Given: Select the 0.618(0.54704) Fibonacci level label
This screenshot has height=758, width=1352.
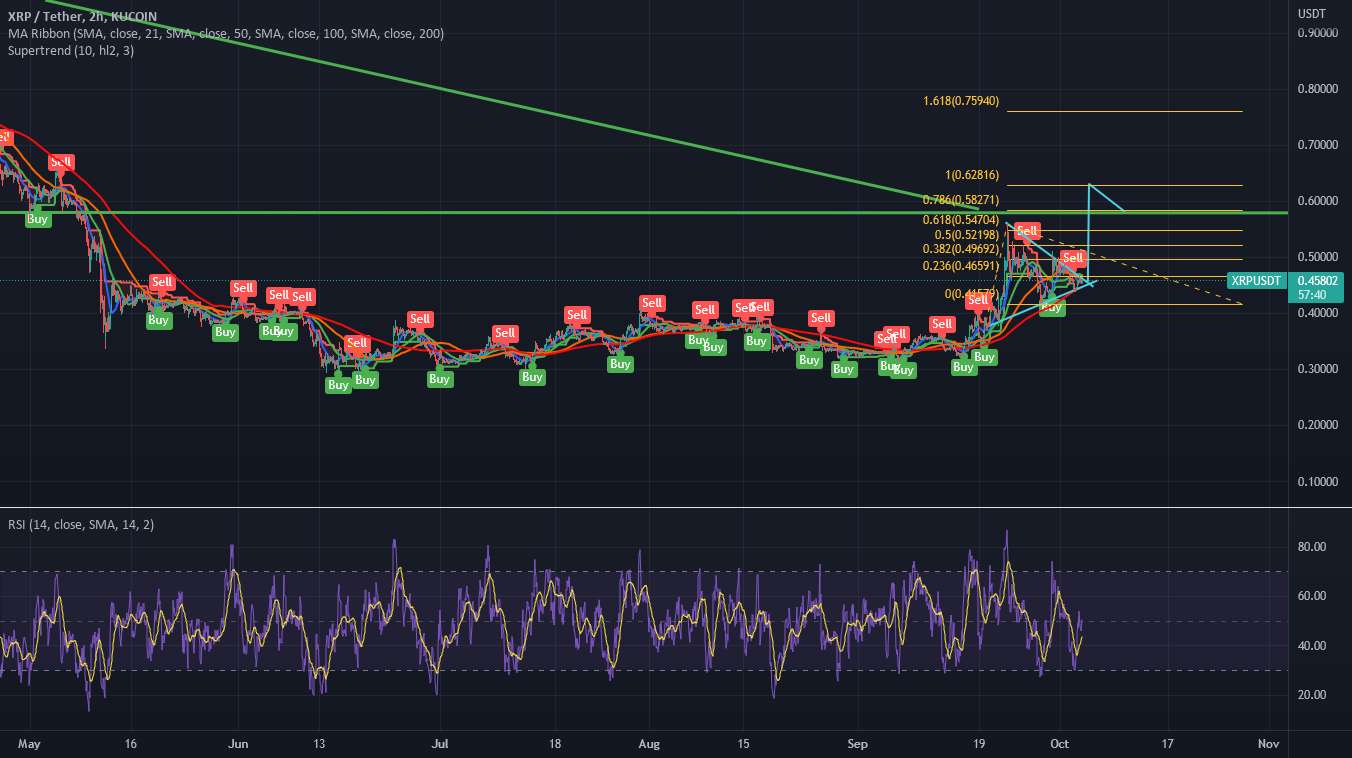Looking at the screenshot, I should (961, 218).
